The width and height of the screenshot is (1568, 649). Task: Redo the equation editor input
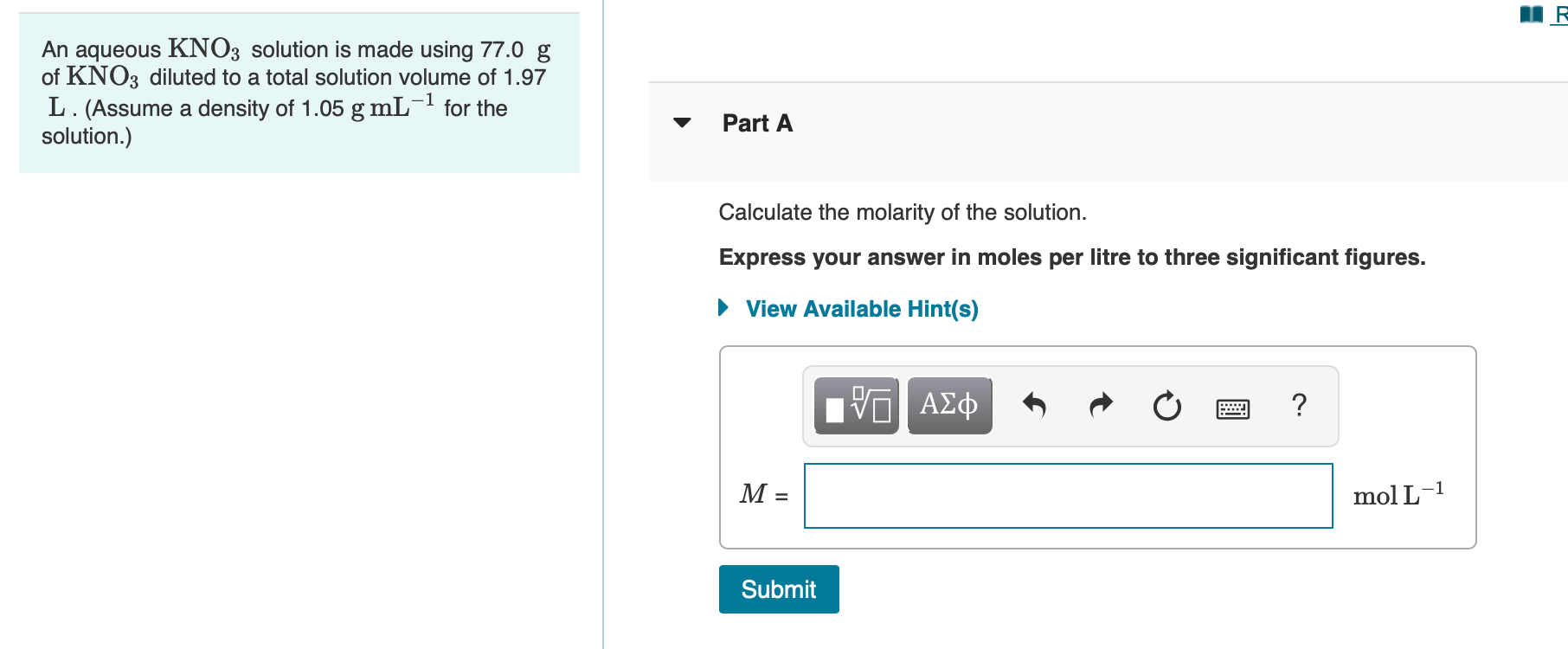[1099, 405]
